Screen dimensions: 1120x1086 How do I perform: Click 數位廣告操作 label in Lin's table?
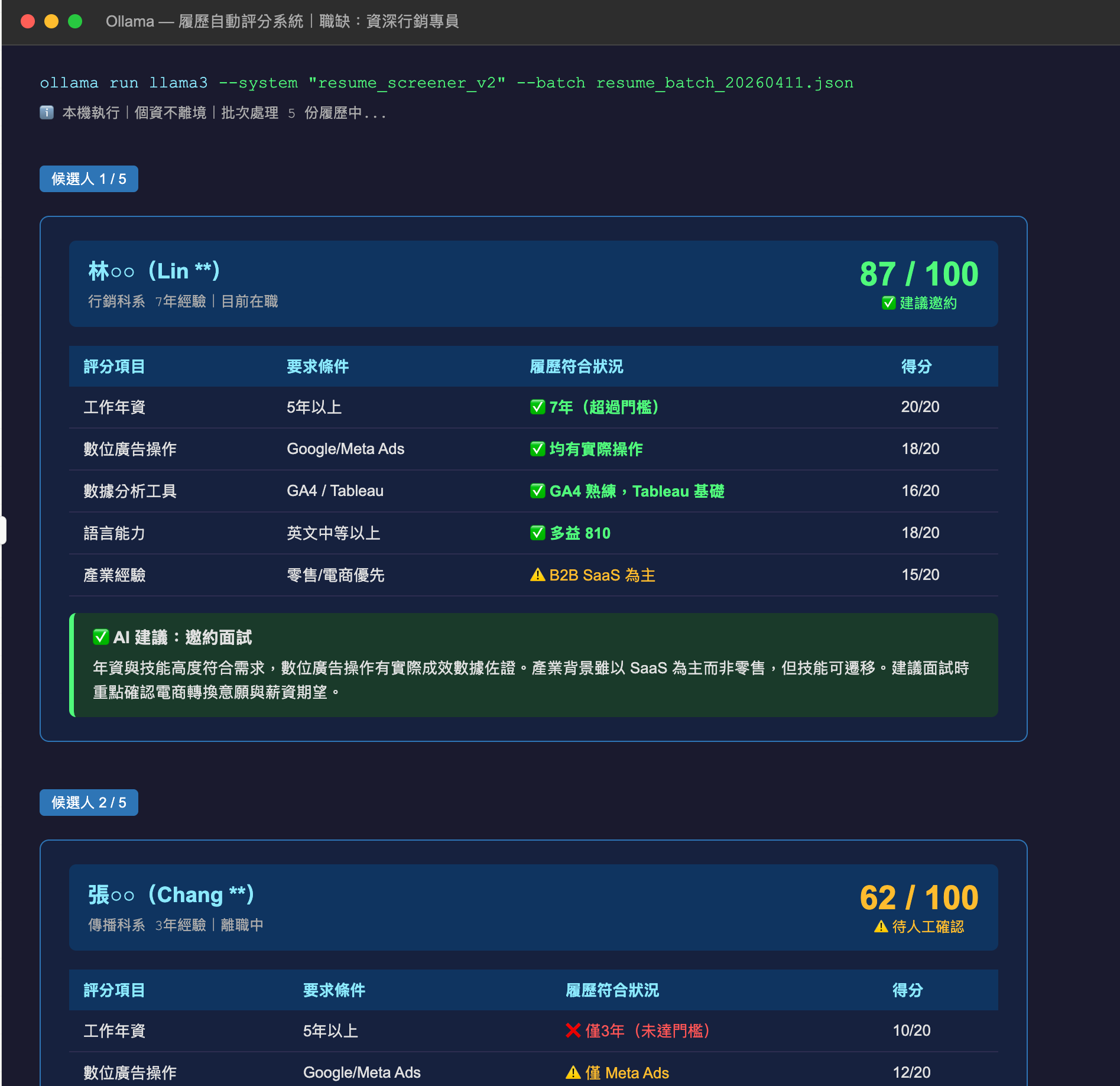point(130,449)
